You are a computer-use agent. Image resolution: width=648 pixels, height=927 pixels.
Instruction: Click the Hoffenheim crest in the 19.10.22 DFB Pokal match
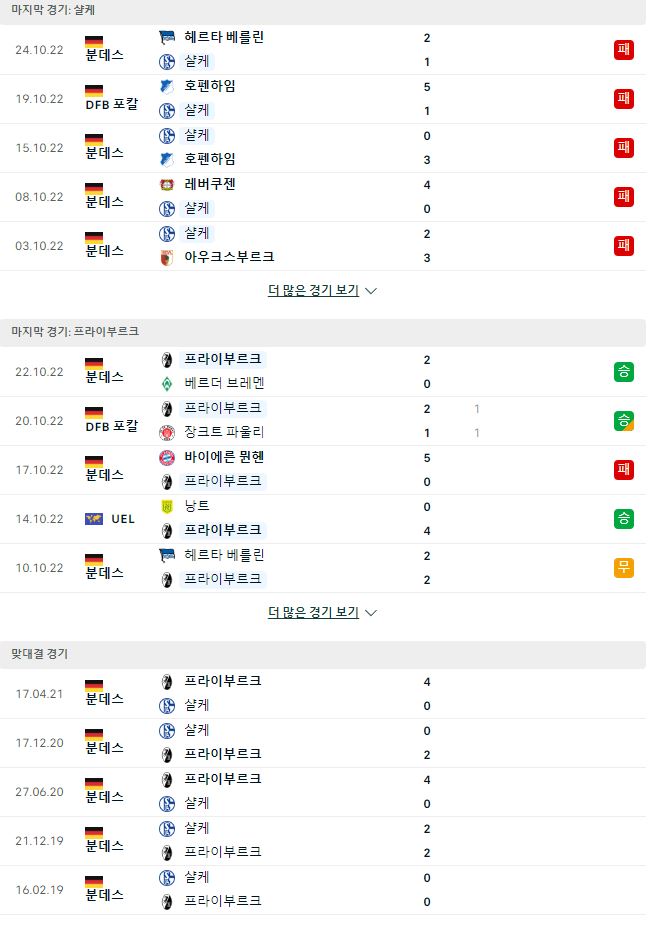coord(167,86)
